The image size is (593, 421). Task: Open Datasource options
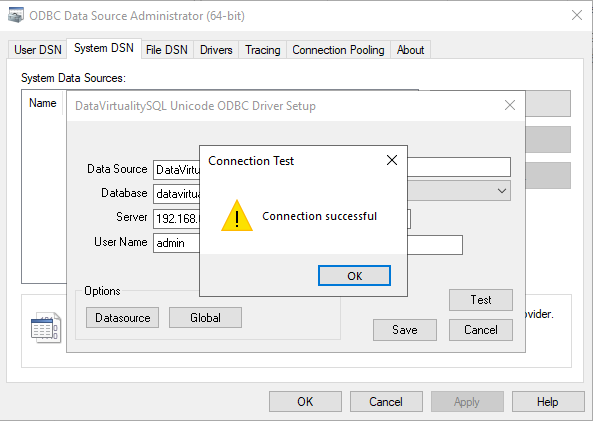(x=123, y=317)
